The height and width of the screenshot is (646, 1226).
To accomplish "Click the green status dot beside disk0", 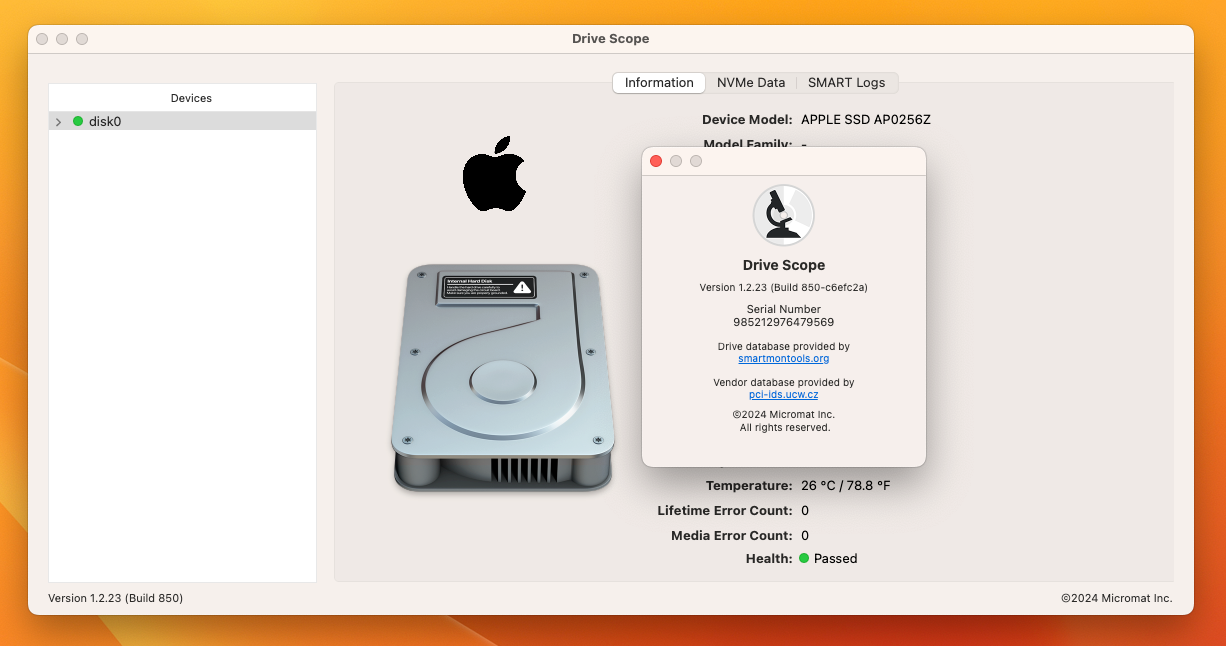I will click(x=78, y=121).
